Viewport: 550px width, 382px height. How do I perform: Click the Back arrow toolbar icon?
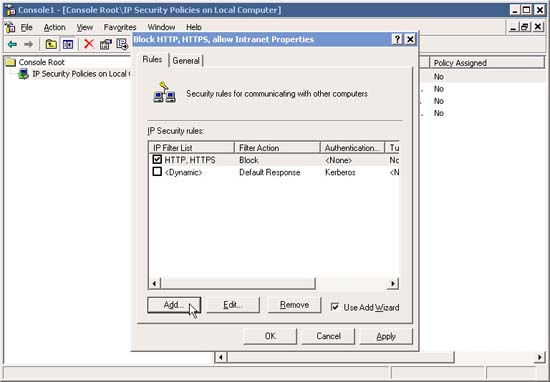pyautogui.click(x=12, y=44)
